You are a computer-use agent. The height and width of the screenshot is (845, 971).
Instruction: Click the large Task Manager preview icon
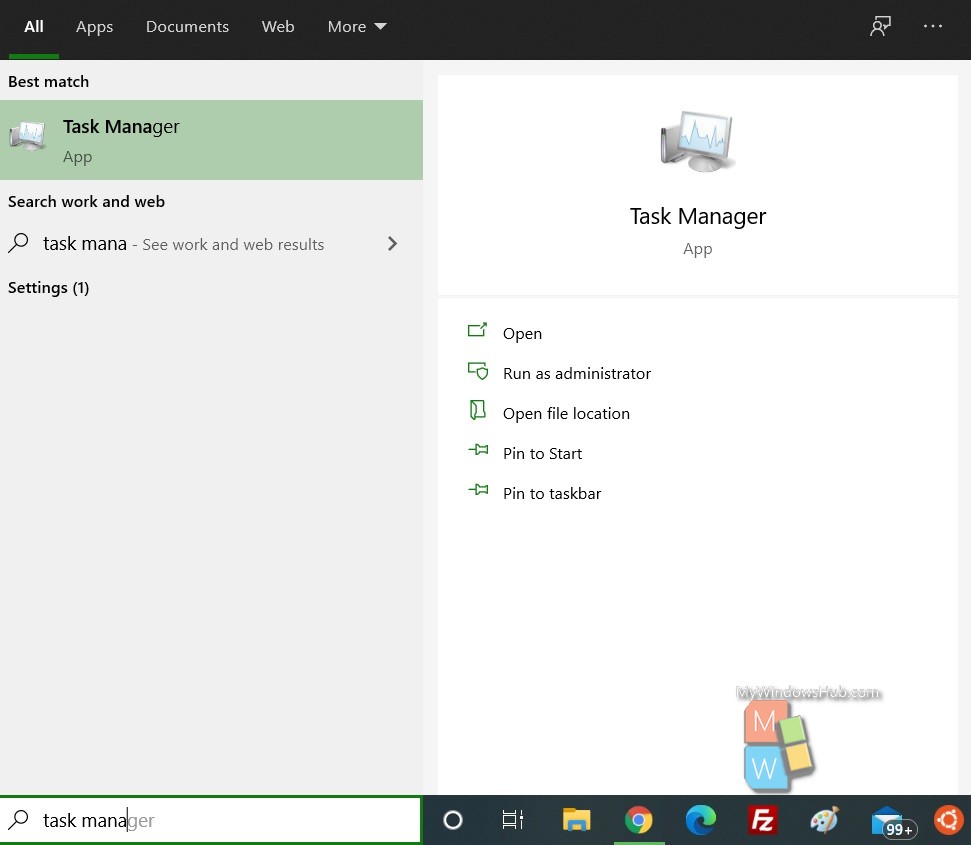(x=697, y=141)
